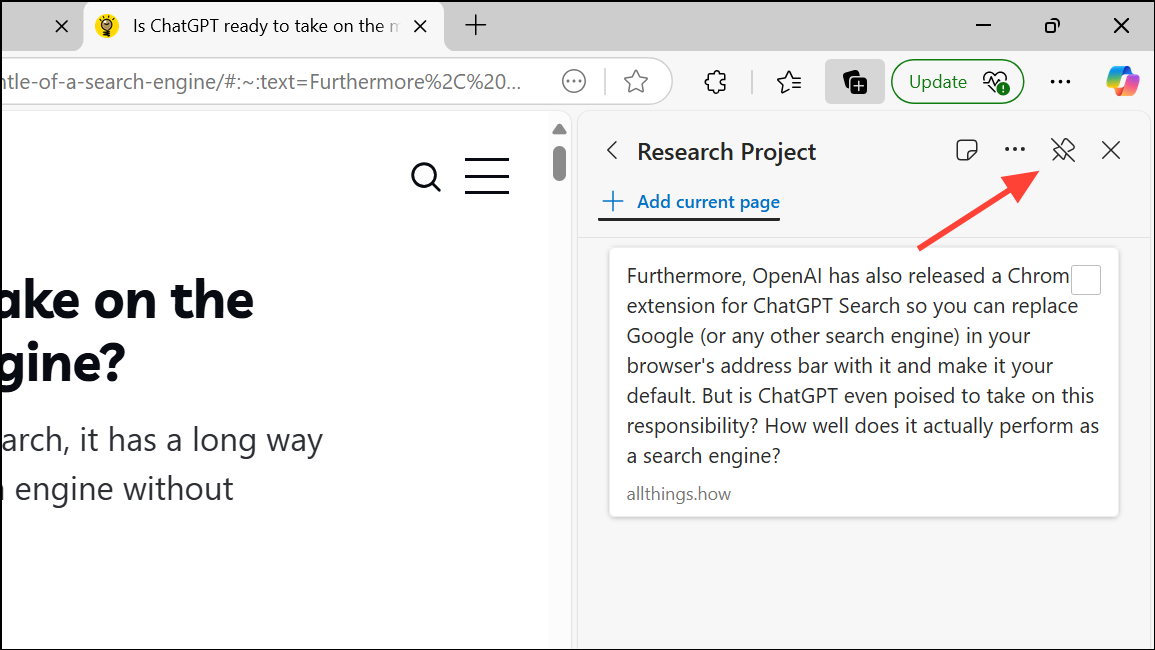Toggle the Collections toolbar button

pos(854,82)
